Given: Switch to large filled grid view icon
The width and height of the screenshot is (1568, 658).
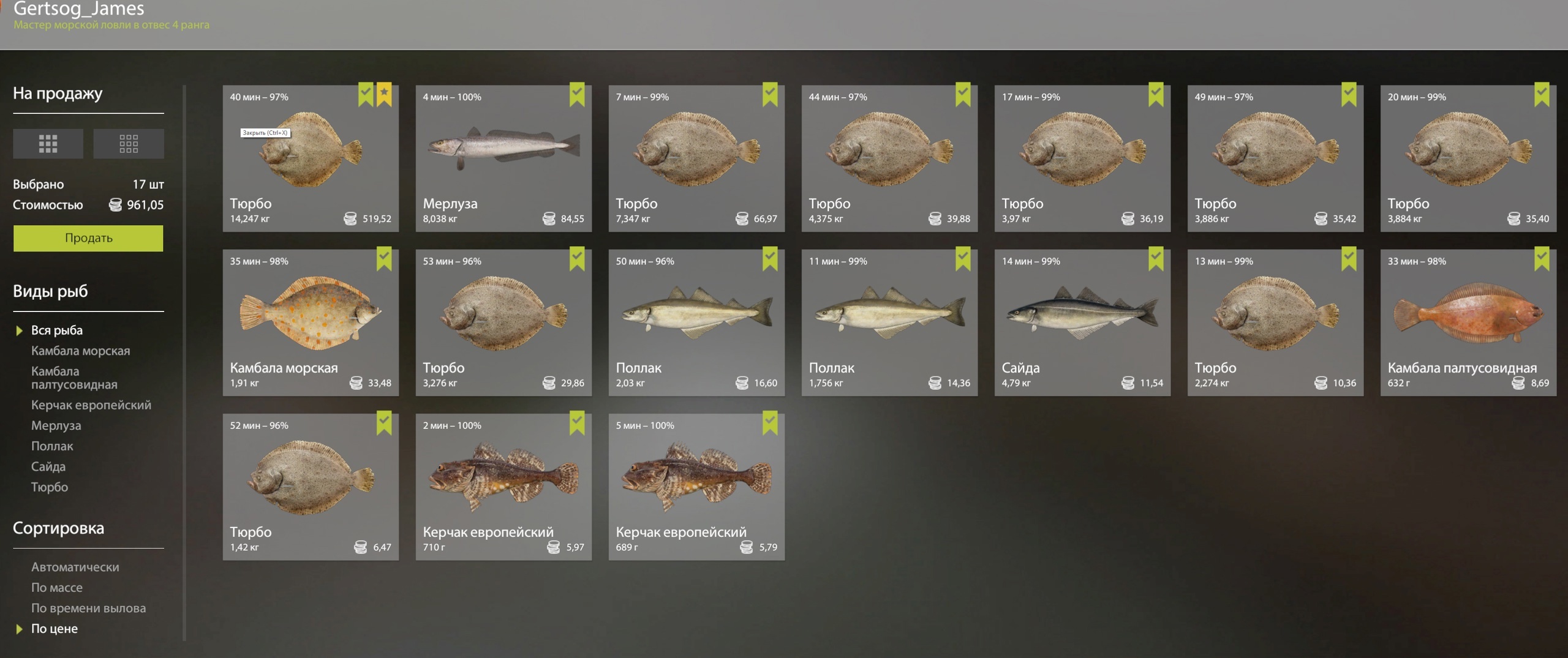Looking at the screenshot, I should coord(48,144).
